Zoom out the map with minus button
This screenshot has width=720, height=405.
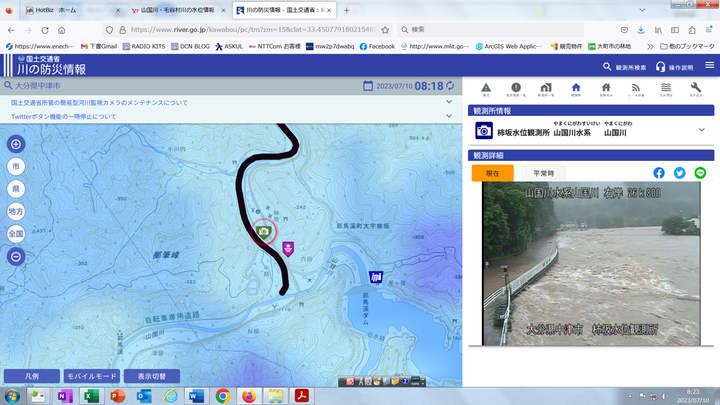(x=16, y=256)
